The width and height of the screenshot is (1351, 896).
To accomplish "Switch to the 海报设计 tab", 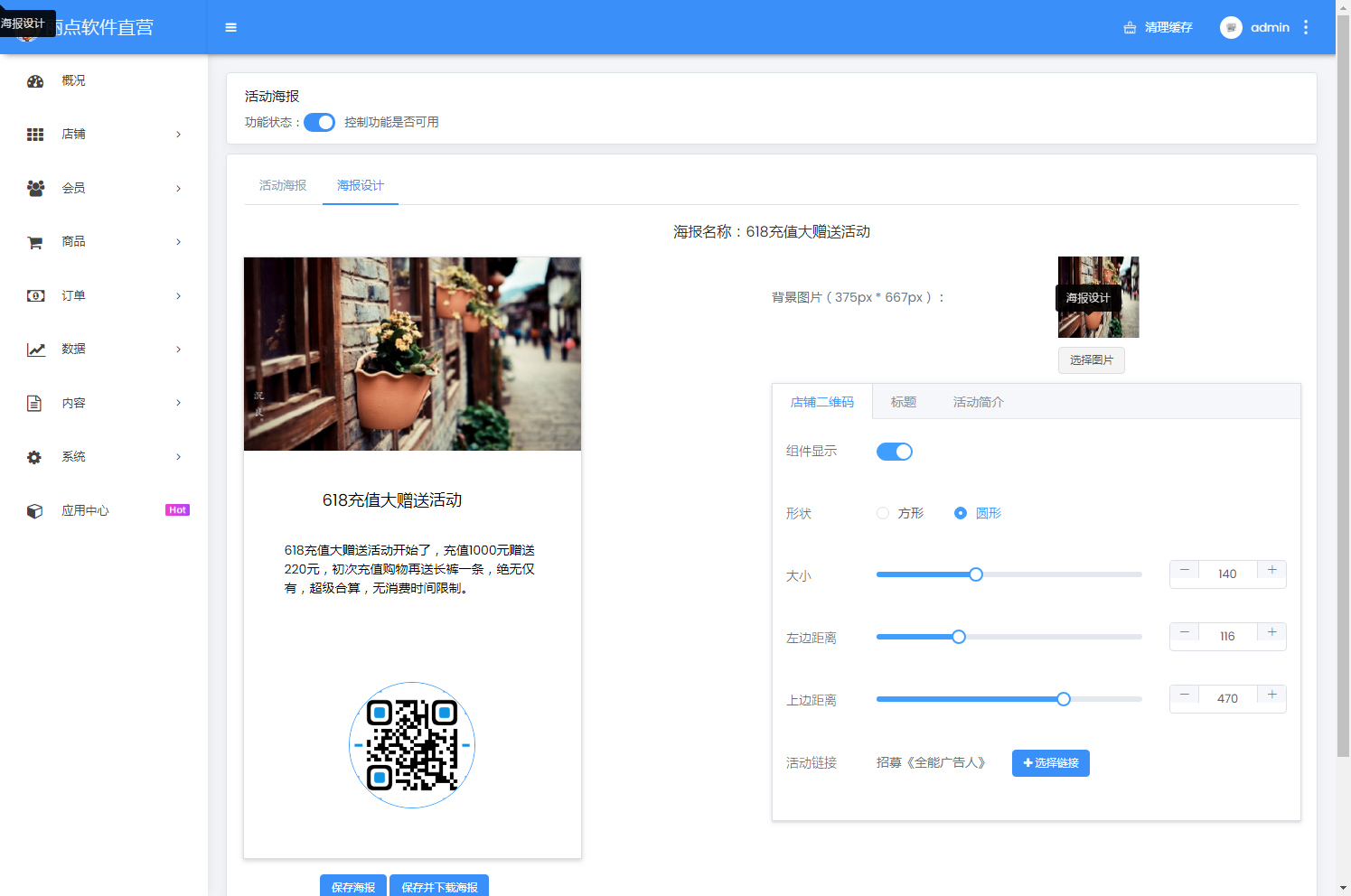I will click(x=361, y=185).
